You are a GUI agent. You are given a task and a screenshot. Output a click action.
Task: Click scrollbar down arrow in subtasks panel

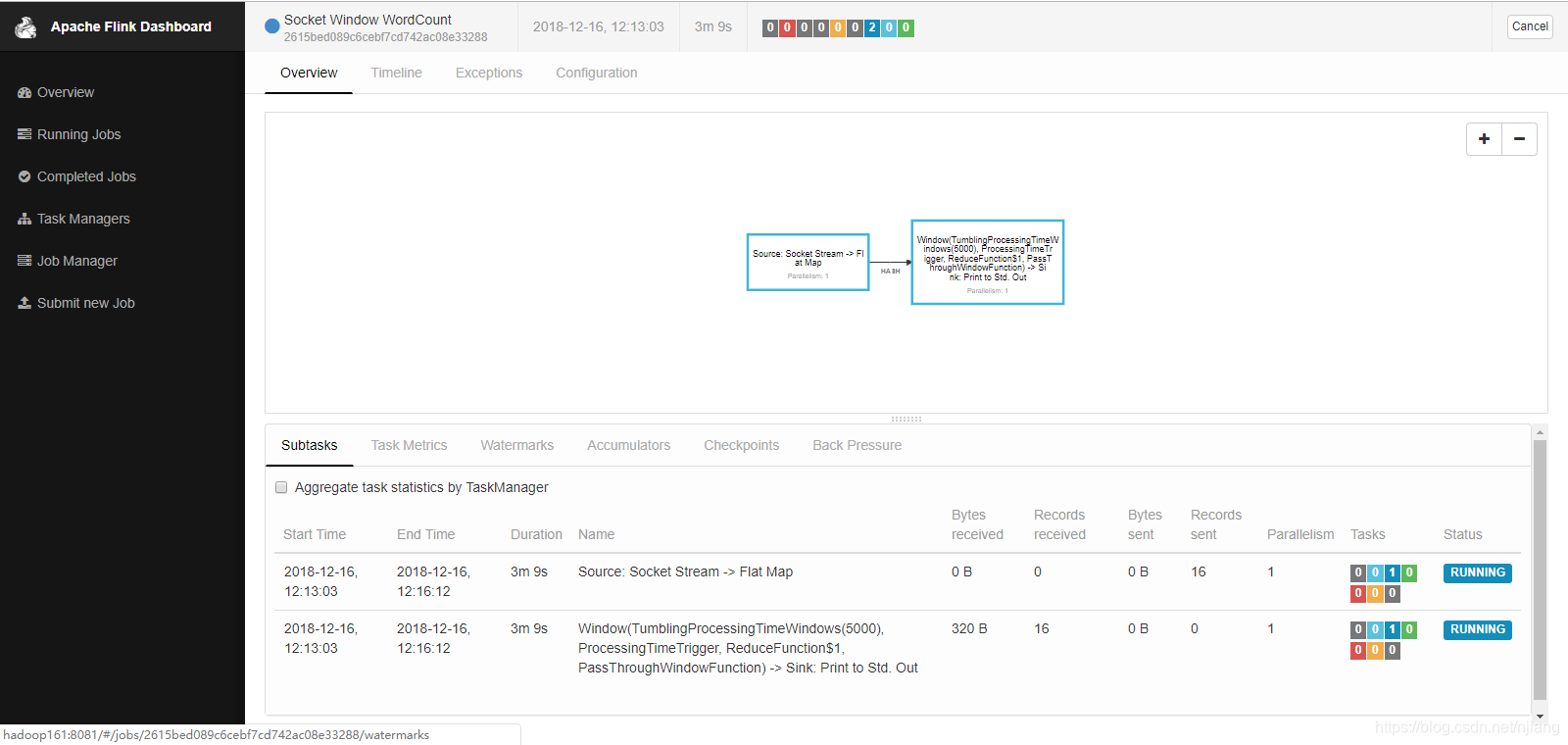click(1540, 717)
